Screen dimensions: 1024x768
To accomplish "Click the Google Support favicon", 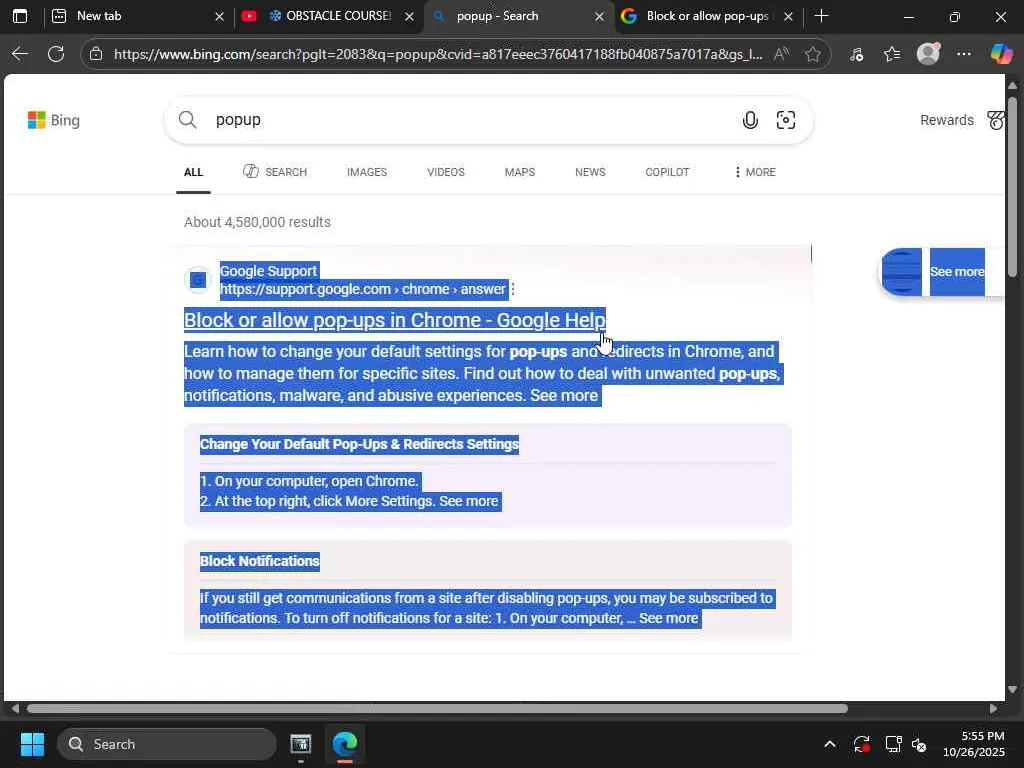I will (x=198, y=280).
